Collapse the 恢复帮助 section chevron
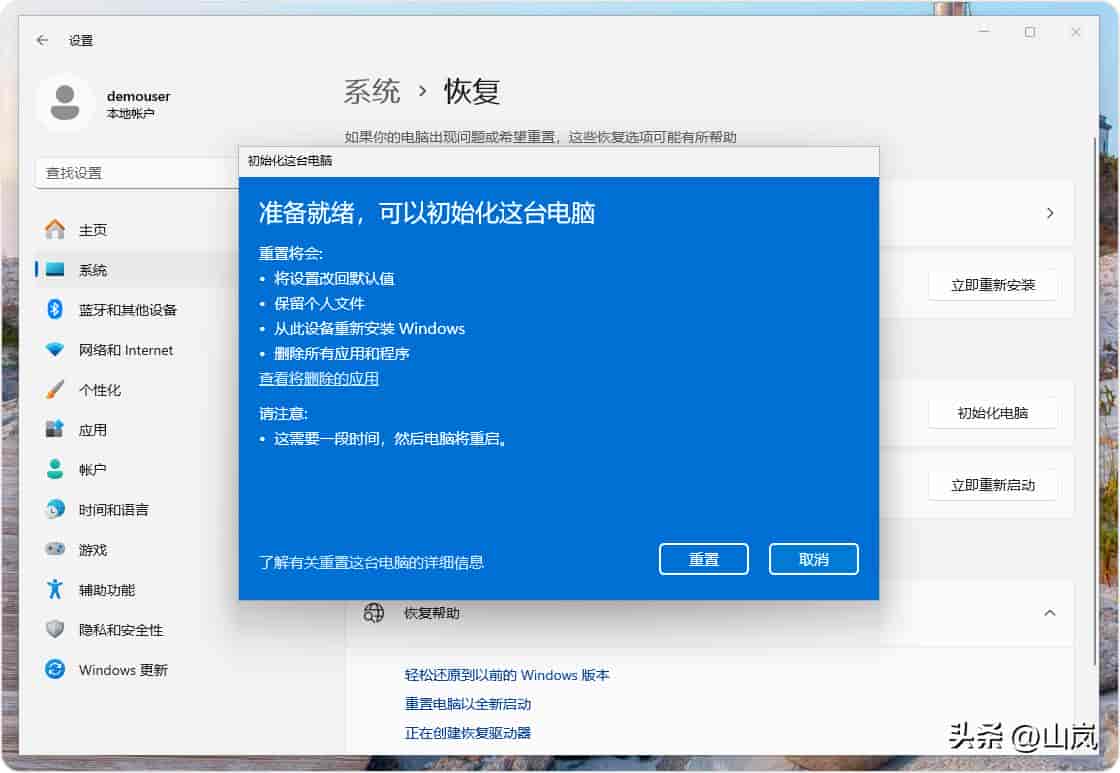The height and width of the screenshot is (773, 1120). 1049,613
